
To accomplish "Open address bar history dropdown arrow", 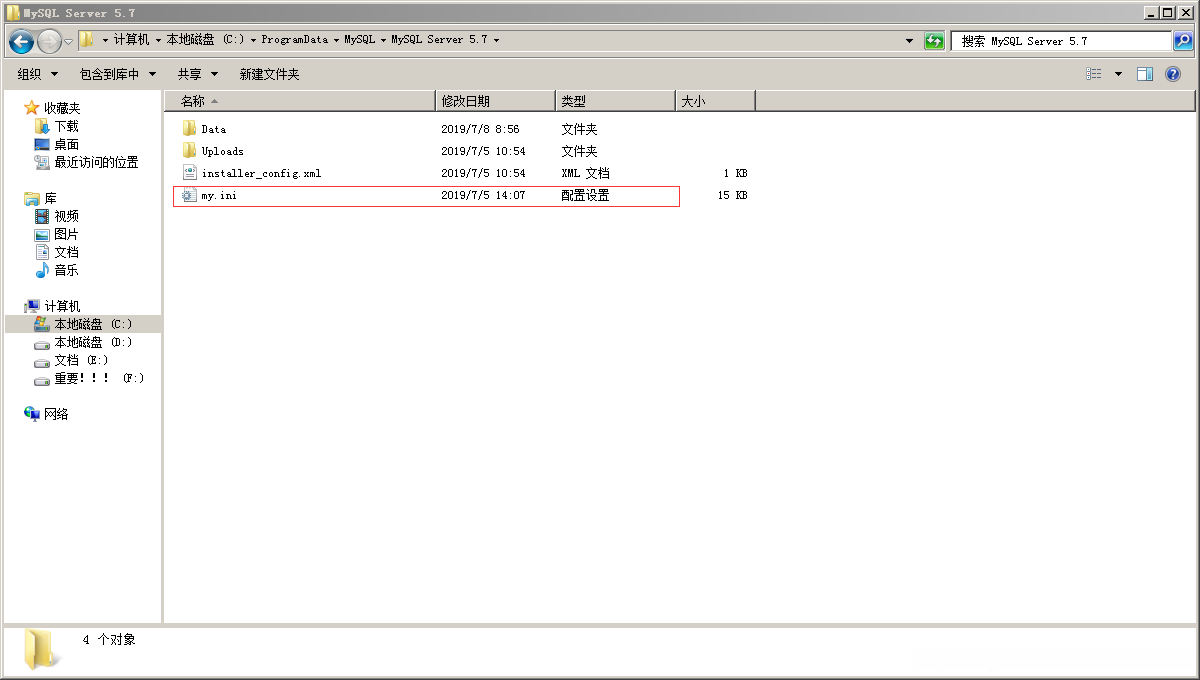I will point(909,41).
